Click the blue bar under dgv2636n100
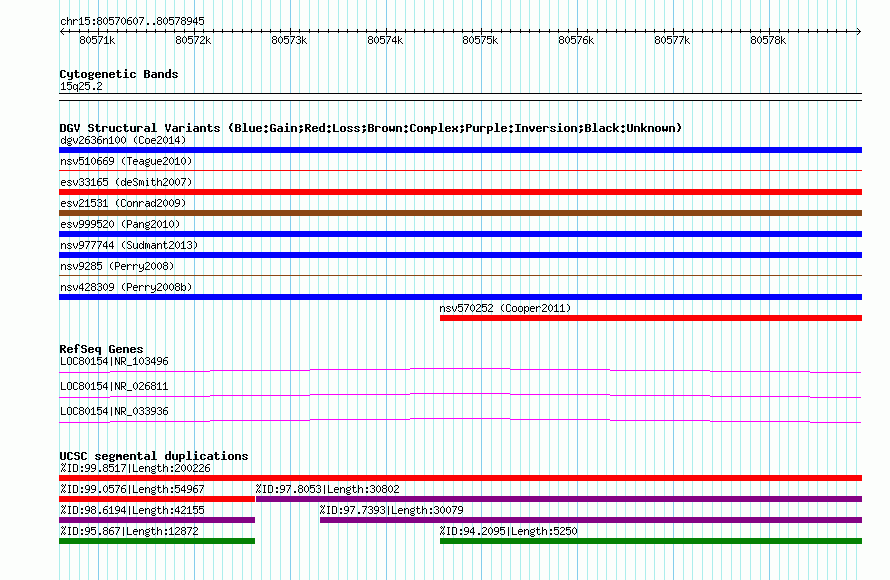The height and width of the screenshot is (580, 890). tap(460, 150)
